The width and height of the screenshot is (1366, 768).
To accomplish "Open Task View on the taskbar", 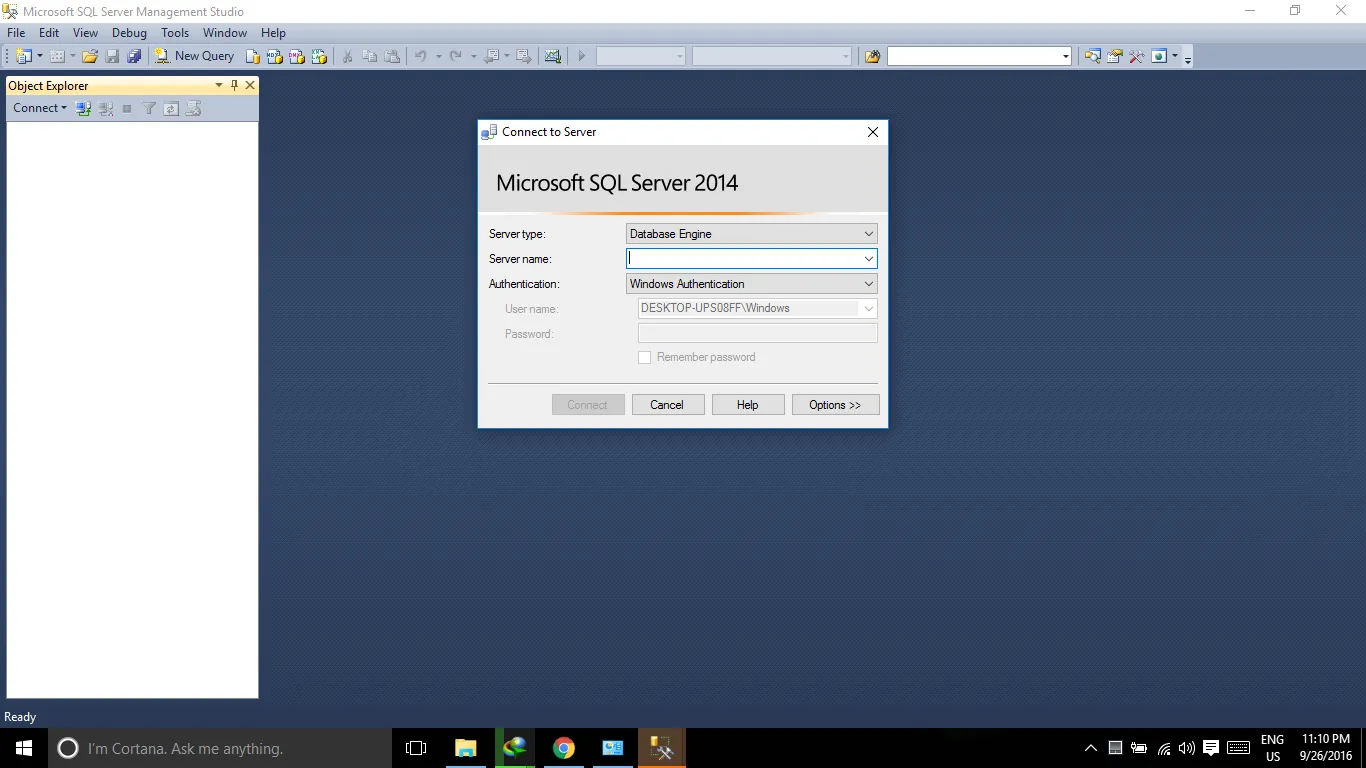I will click(x=416, y=748).
